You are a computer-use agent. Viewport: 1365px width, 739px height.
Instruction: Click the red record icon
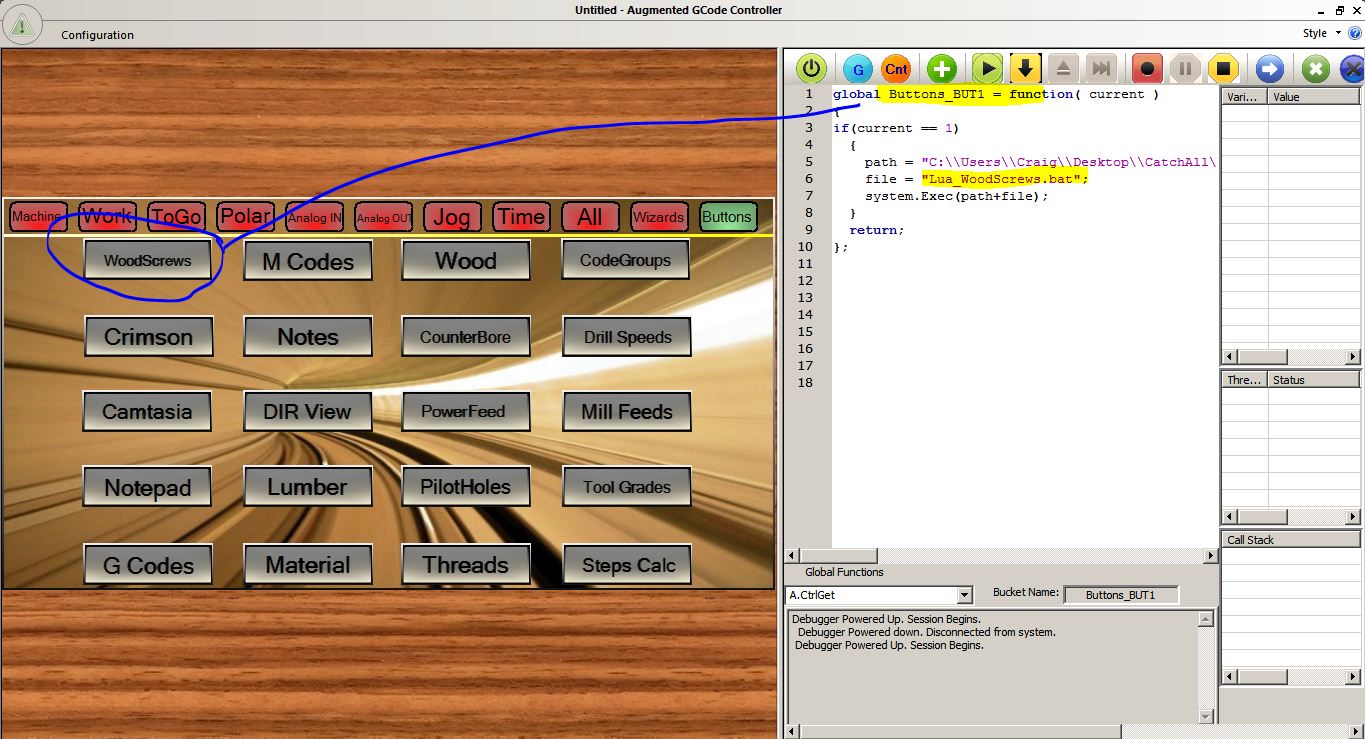(1147, 69)
